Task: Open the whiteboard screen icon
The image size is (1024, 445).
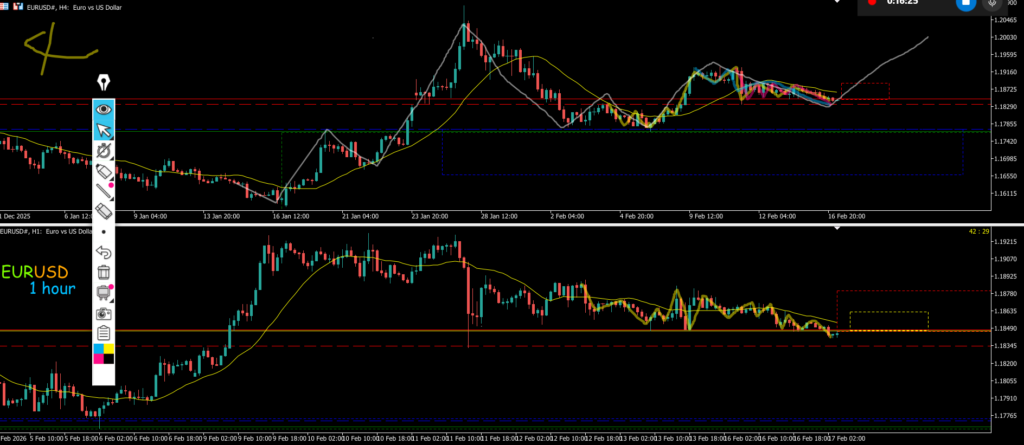Action: click(103, 292)
